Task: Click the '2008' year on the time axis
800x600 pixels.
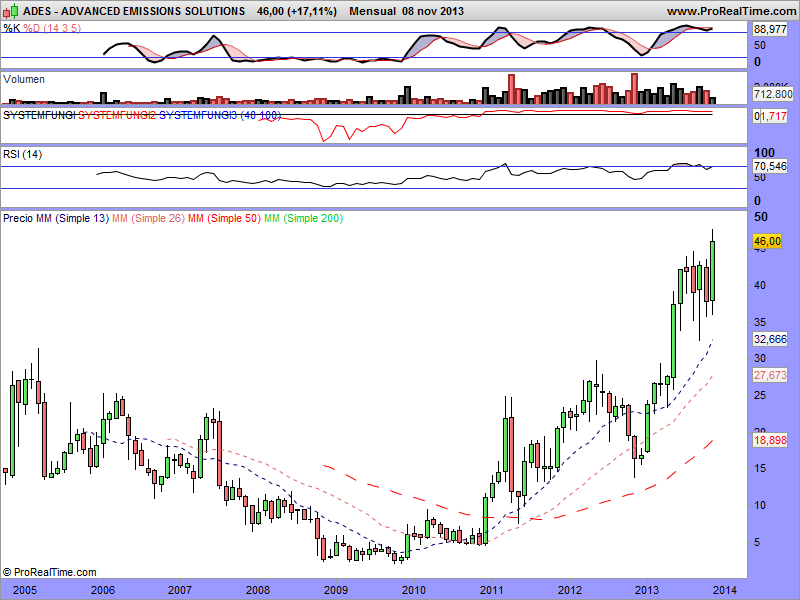Action: point(258,590)
